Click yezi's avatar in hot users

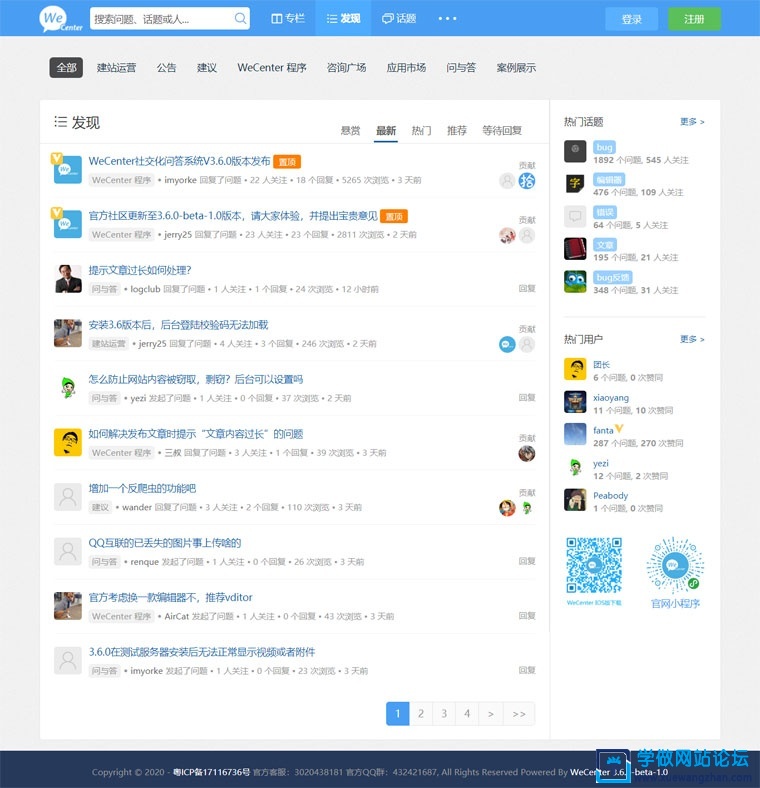pos(575,467)
